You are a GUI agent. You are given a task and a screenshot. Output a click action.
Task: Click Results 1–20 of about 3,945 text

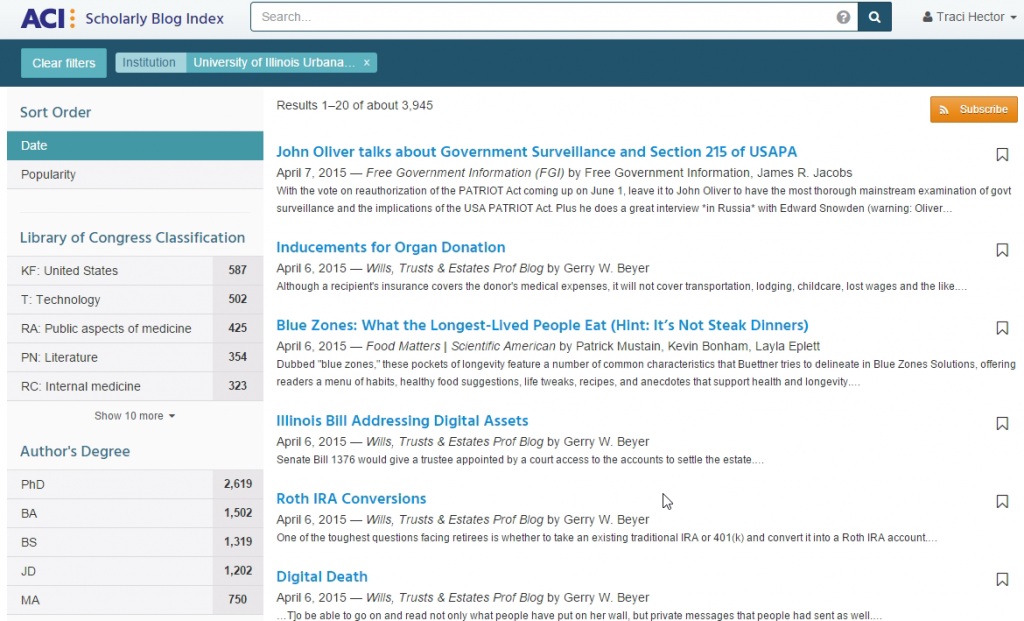click(355, 105)
